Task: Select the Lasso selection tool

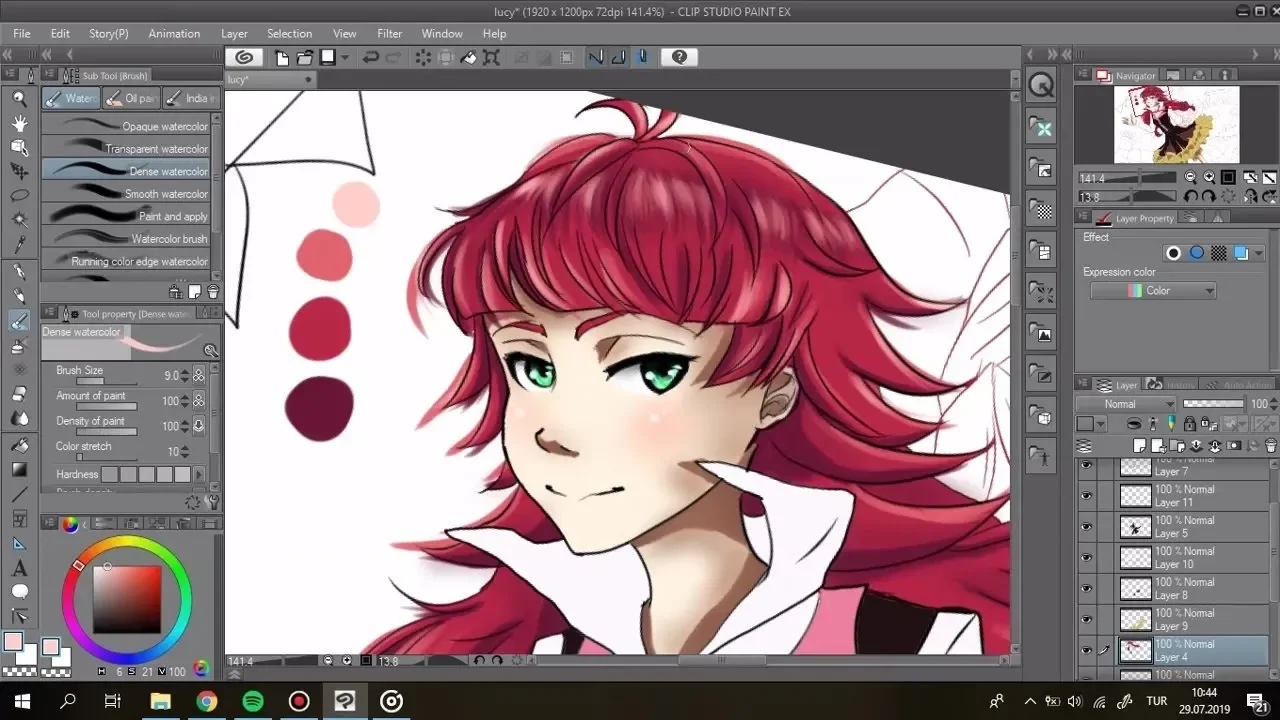Action: click(x=19, y=195)
